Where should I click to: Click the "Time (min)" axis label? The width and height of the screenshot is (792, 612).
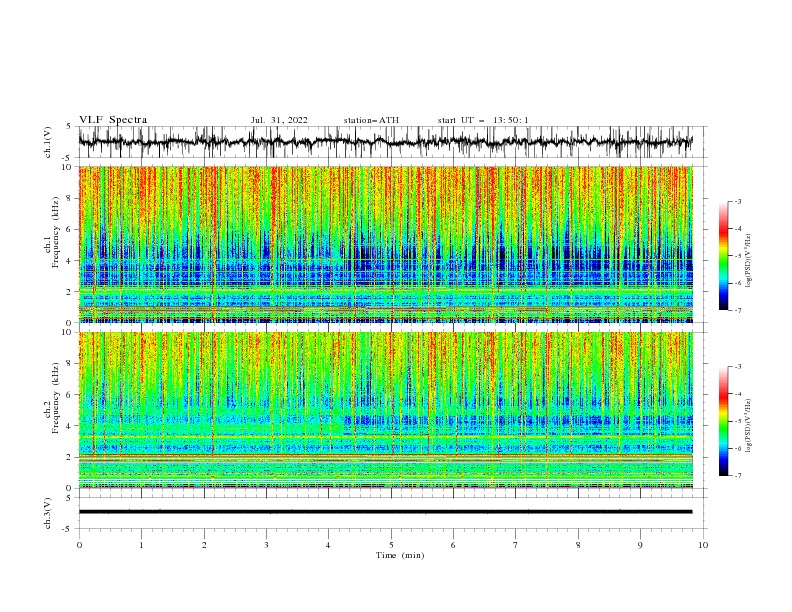[400, 555]
